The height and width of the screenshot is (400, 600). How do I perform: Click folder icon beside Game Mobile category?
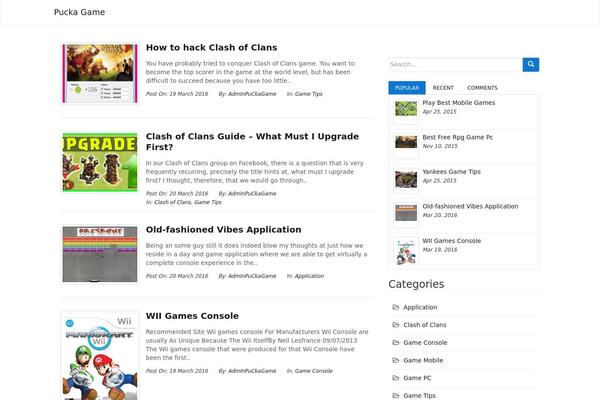point(396,360)
